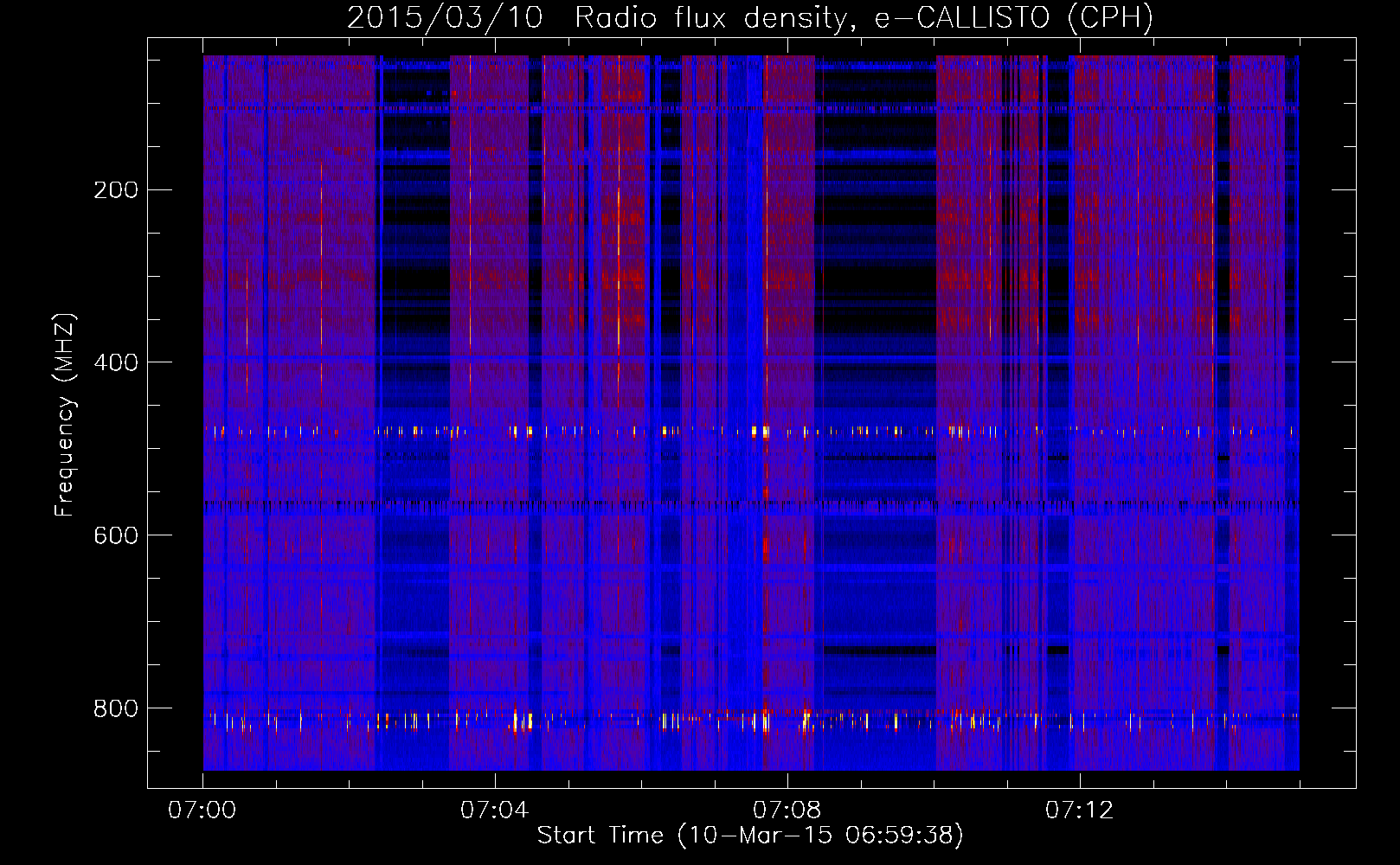Click the '07:04' time tick label
The width and height of the screenshot is (1400, 865).
click(x=495, y=811)
